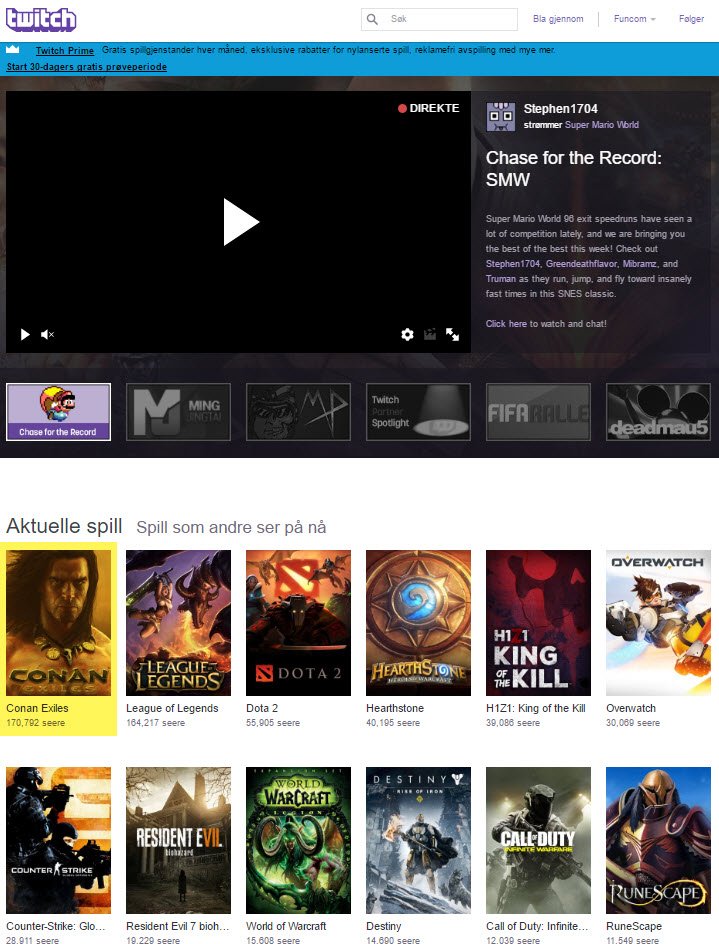Open Overwatch game cover
Image resolution: width=719 pixels, height=944 pixels.
click(658, 623)
